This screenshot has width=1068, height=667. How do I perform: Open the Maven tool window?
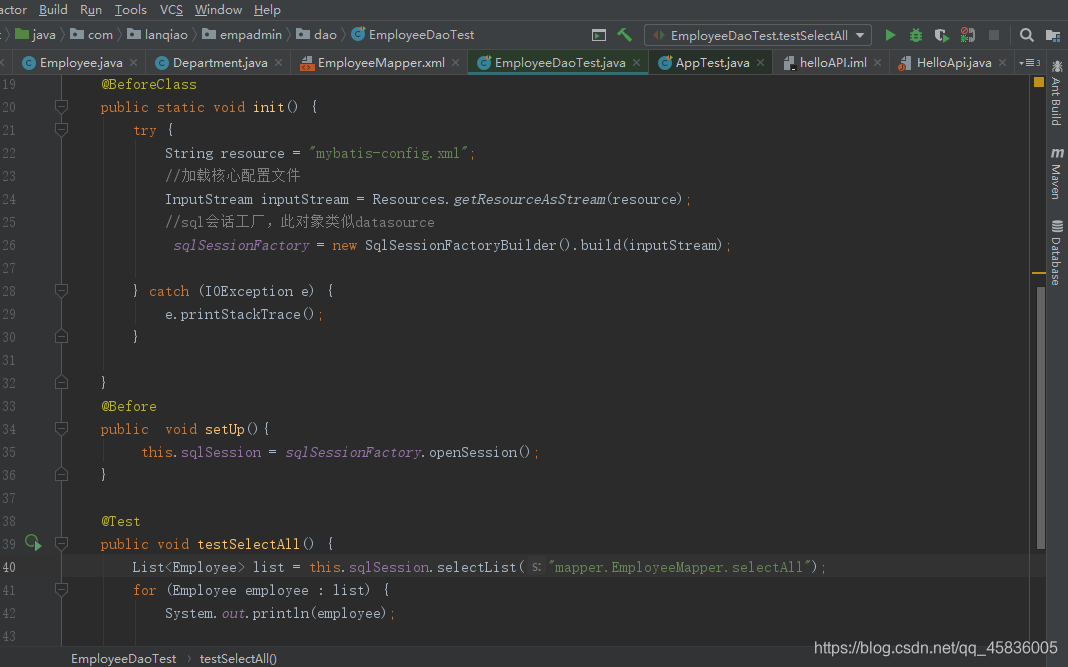click(x=1056, y=172)
